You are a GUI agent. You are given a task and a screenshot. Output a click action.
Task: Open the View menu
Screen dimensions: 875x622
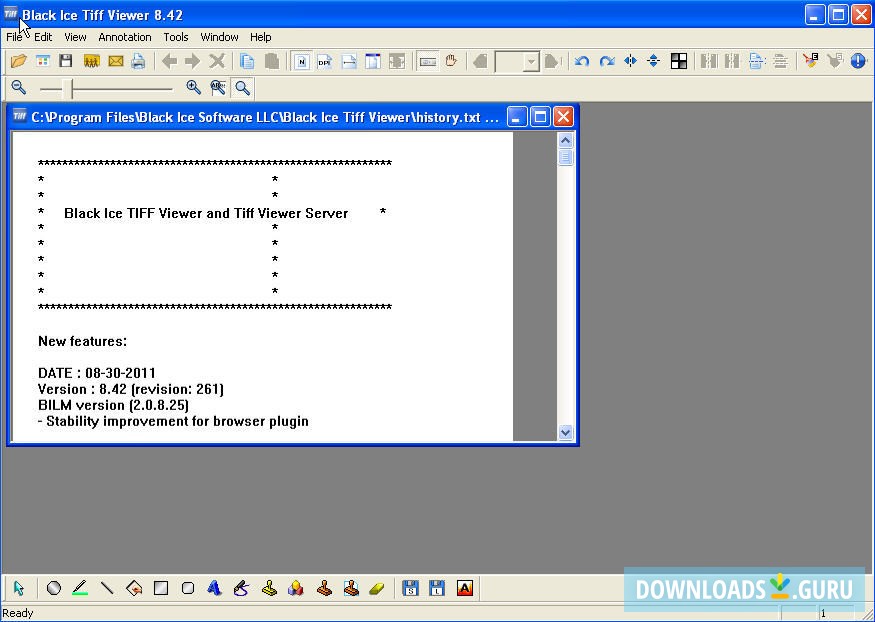point(75,37)
